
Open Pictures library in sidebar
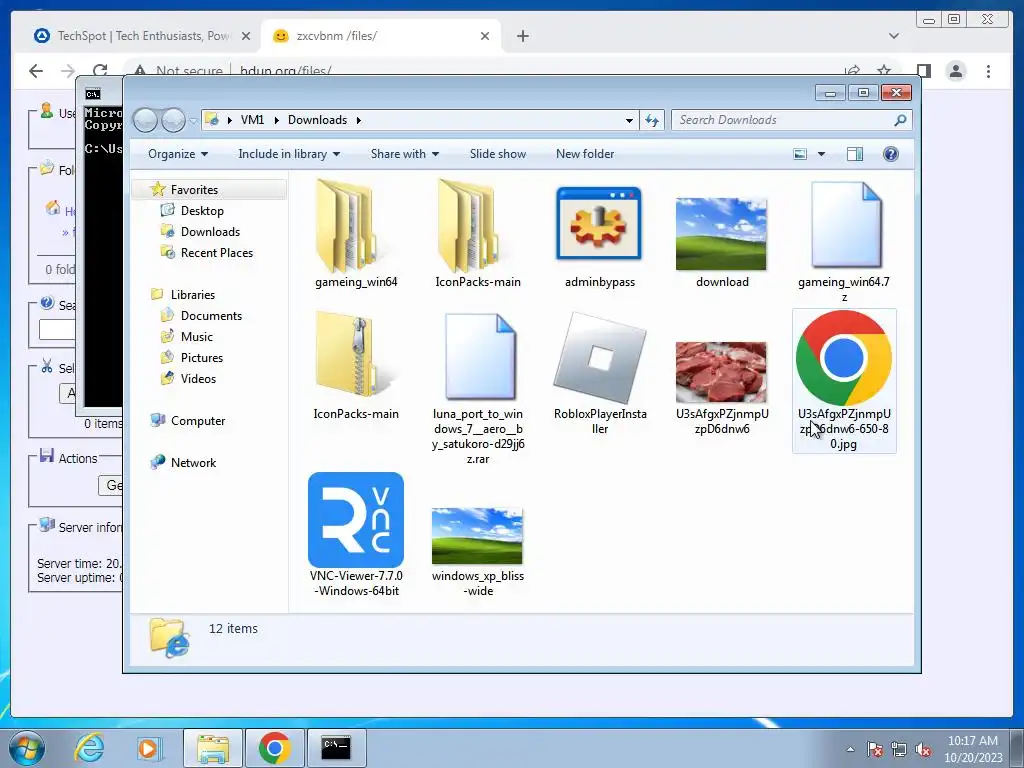[x=201, y=358]
